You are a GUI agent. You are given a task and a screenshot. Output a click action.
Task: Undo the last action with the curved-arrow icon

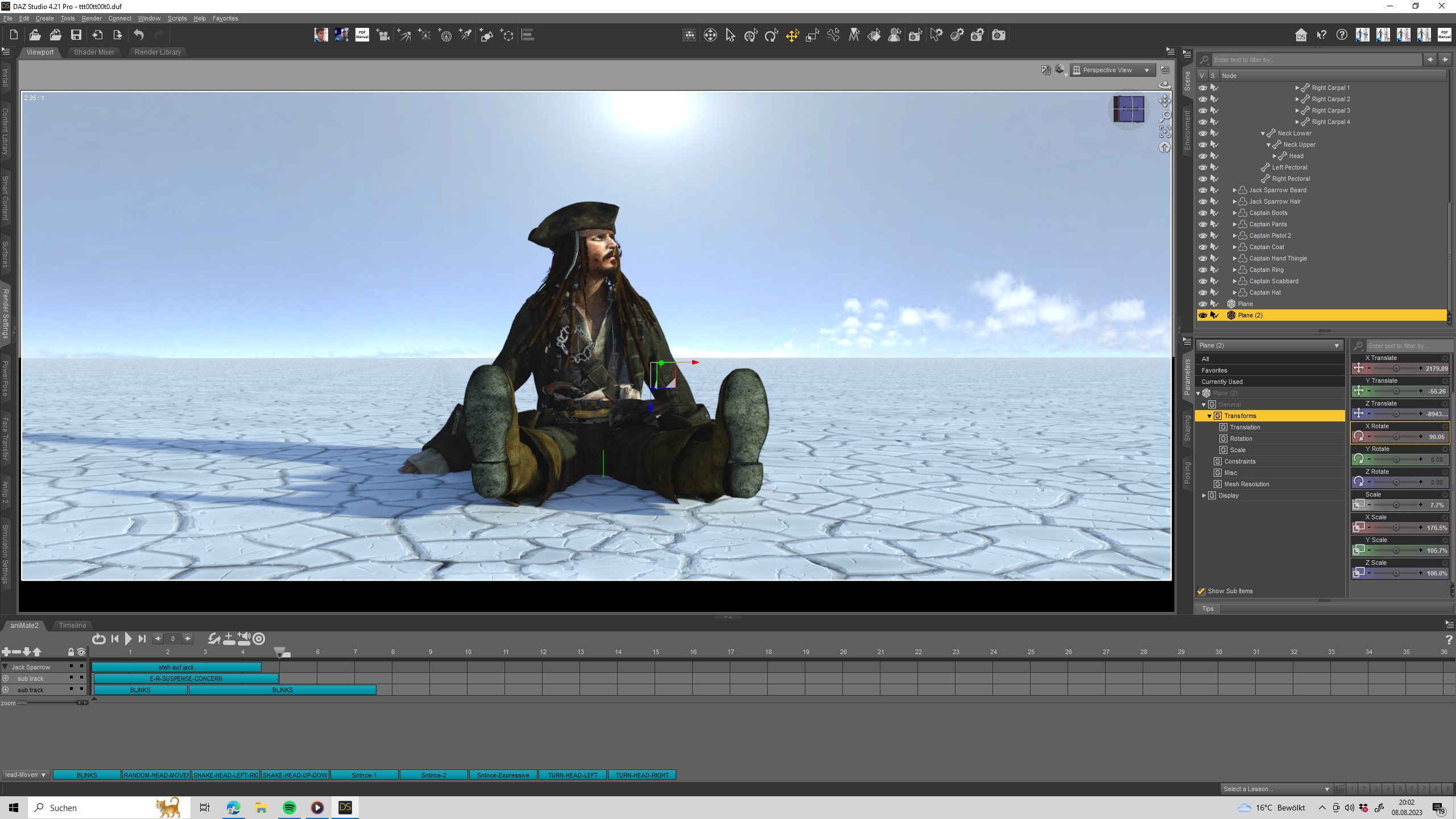coord(139,35)
